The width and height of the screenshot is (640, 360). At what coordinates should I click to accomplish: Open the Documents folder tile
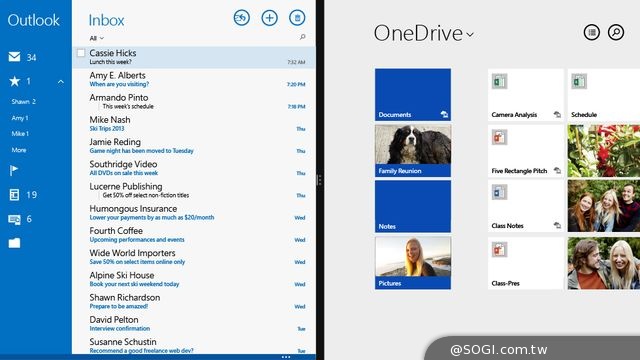(413, 95)
